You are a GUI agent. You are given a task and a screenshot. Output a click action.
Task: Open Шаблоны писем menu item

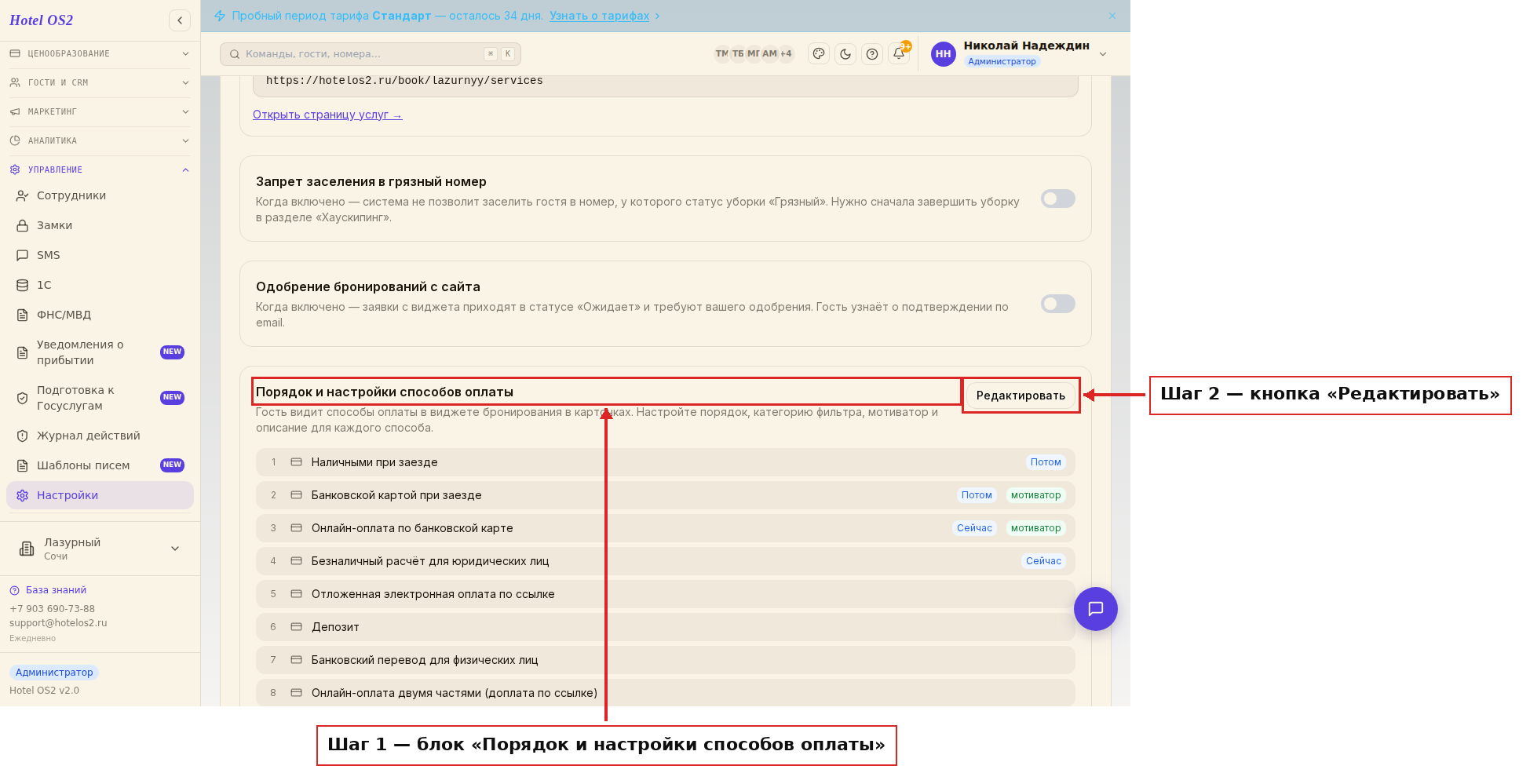click(x=100, y=466)
